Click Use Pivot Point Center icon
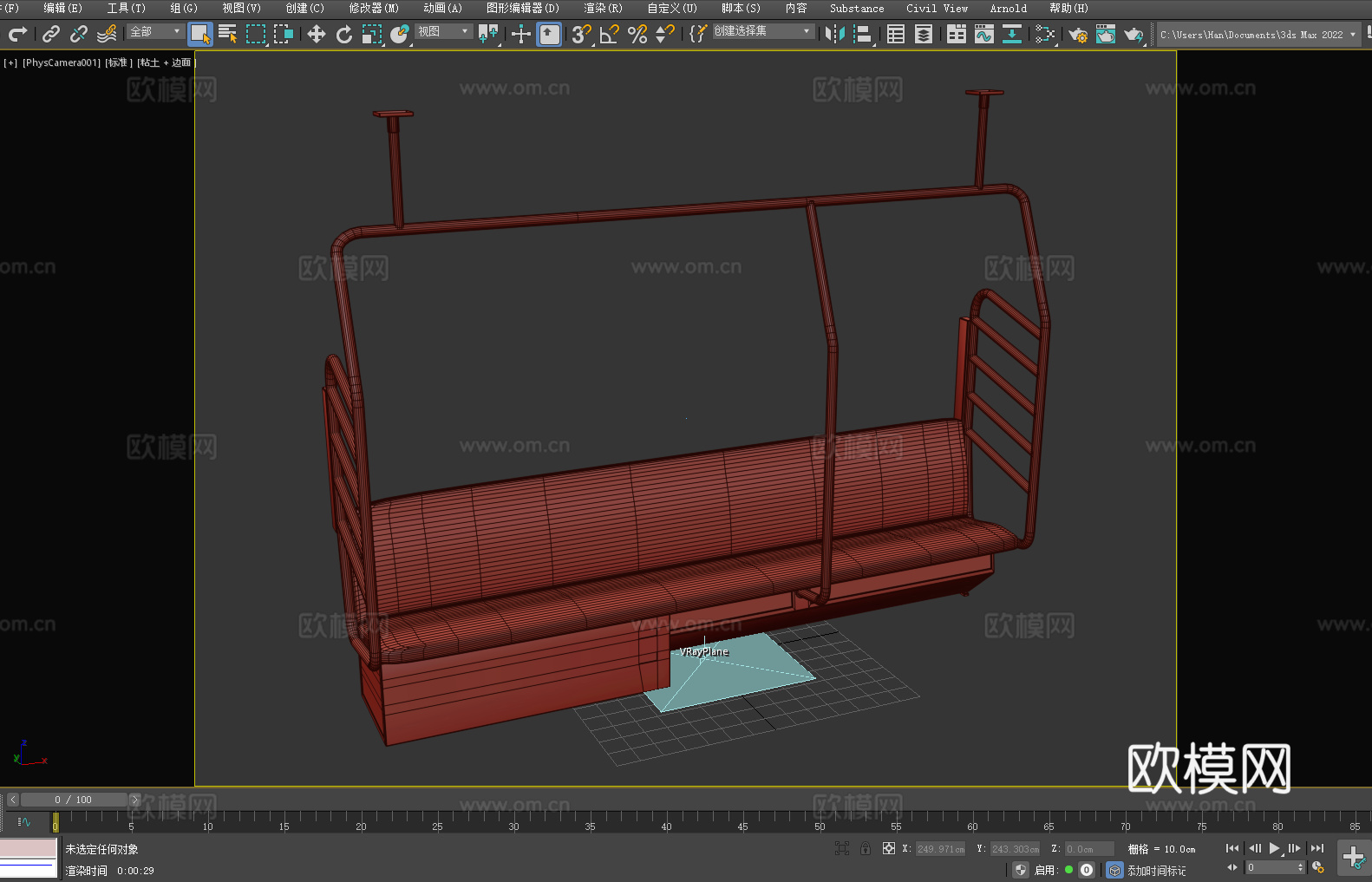 488,34
